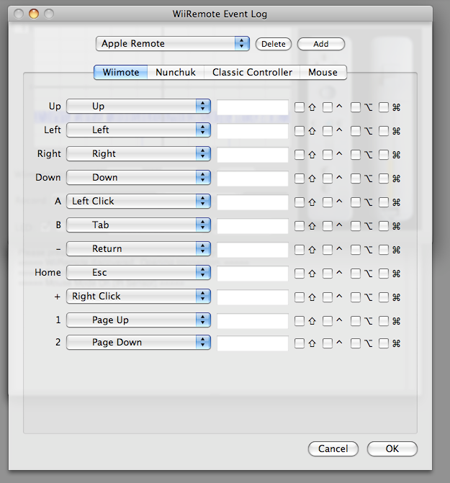
Task: Enable Control modifier for the plus row
Action: pyautogui.click(x=327, y=297)
